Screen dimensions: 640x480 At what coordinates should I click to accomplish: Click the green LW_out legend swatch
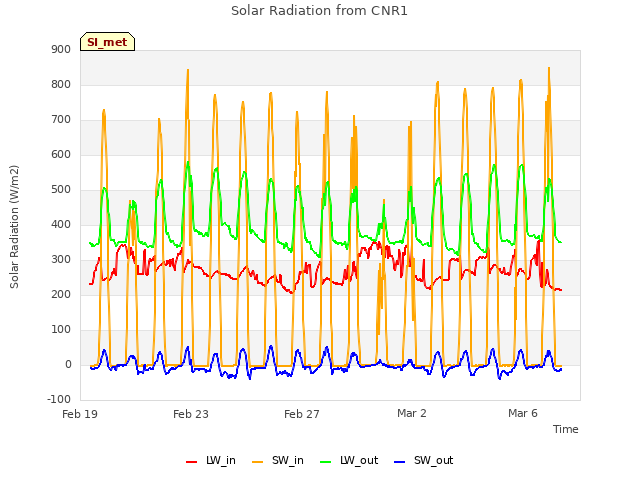326,462
